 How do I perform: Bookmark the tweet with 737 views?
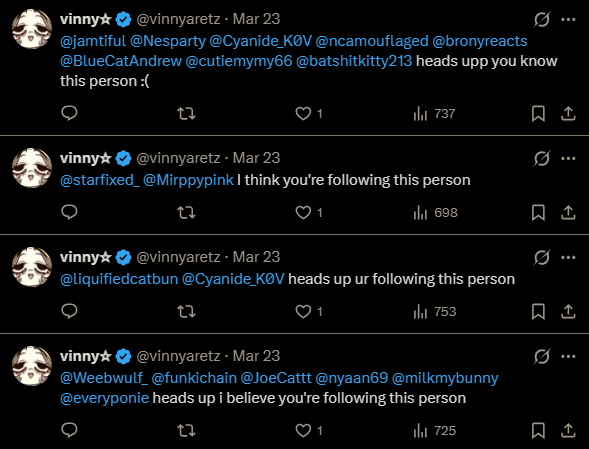[538, 113]
